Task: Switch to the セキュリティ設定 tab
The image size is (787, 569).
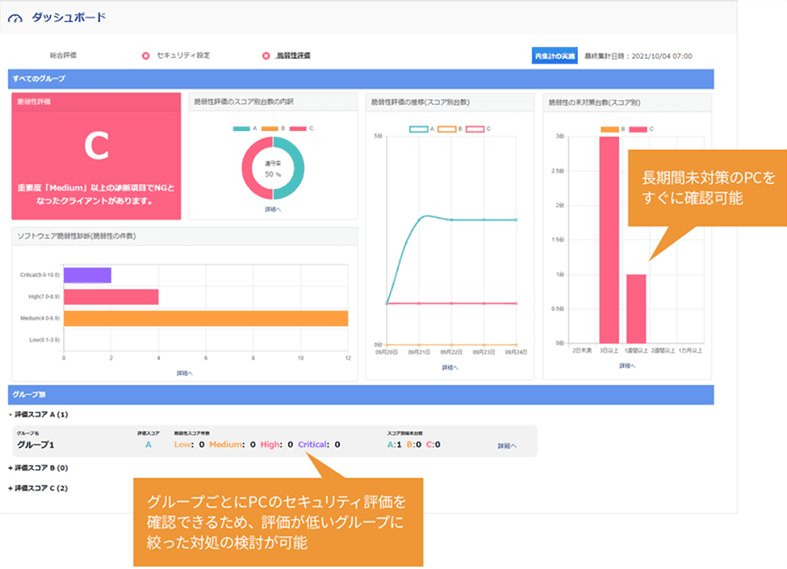Action: click(x=183, y=55)
